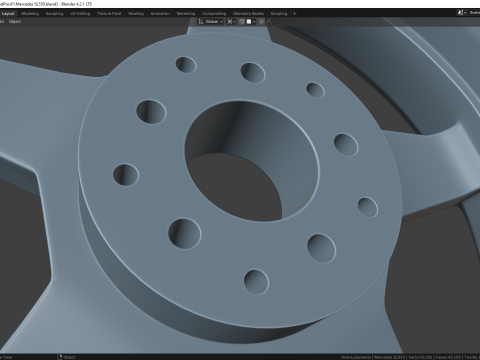Toggle the snapping magnet button

coord(242,22)
